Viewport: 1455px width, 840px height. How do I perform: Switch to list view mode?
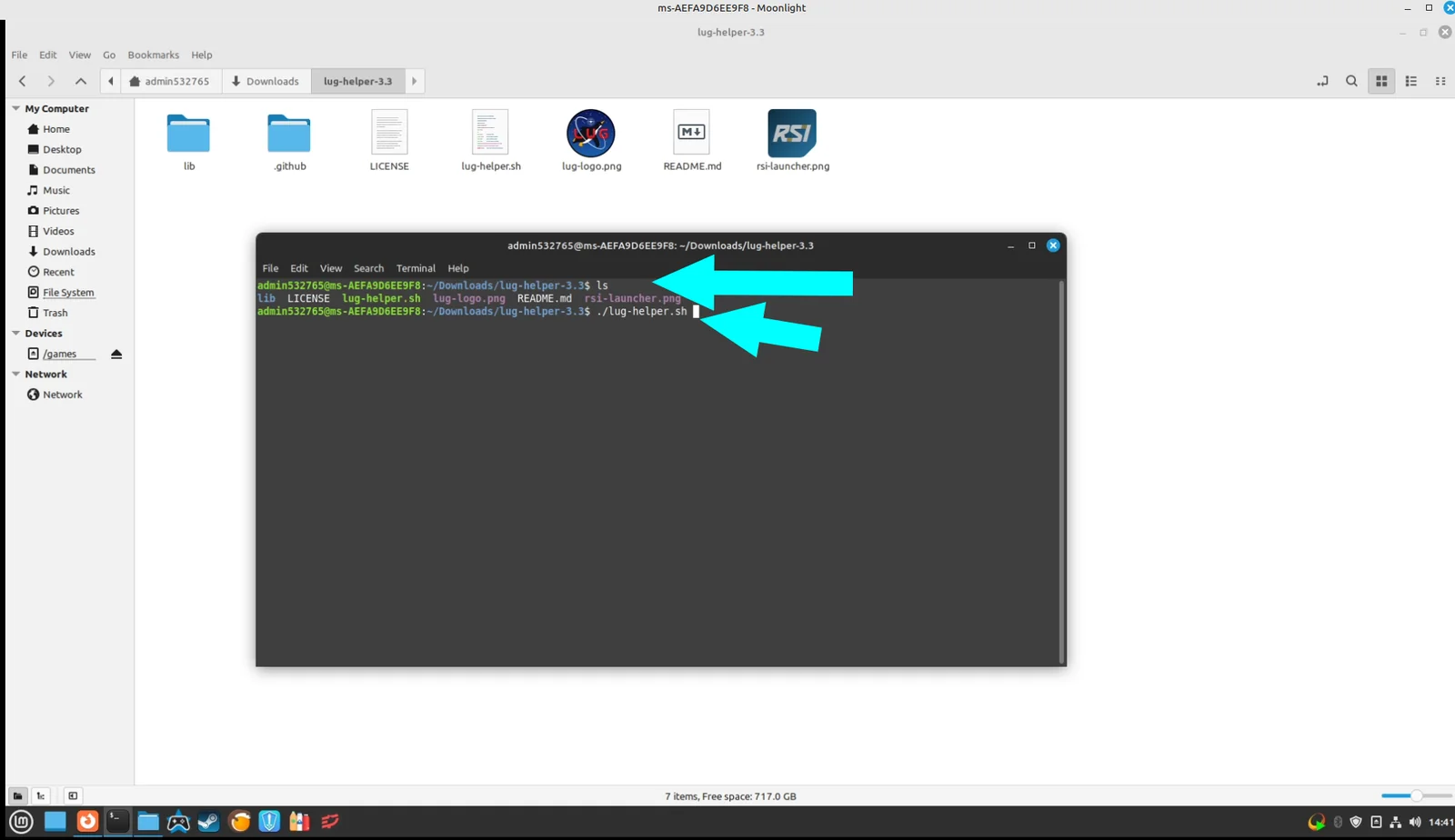pyautogui.click(x=1411, y=81)
